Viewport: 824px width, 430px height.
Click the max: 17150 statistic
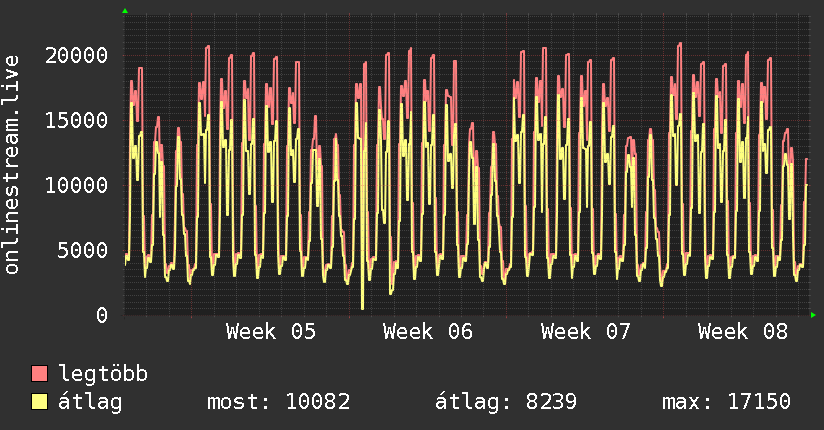coord(726,402)
